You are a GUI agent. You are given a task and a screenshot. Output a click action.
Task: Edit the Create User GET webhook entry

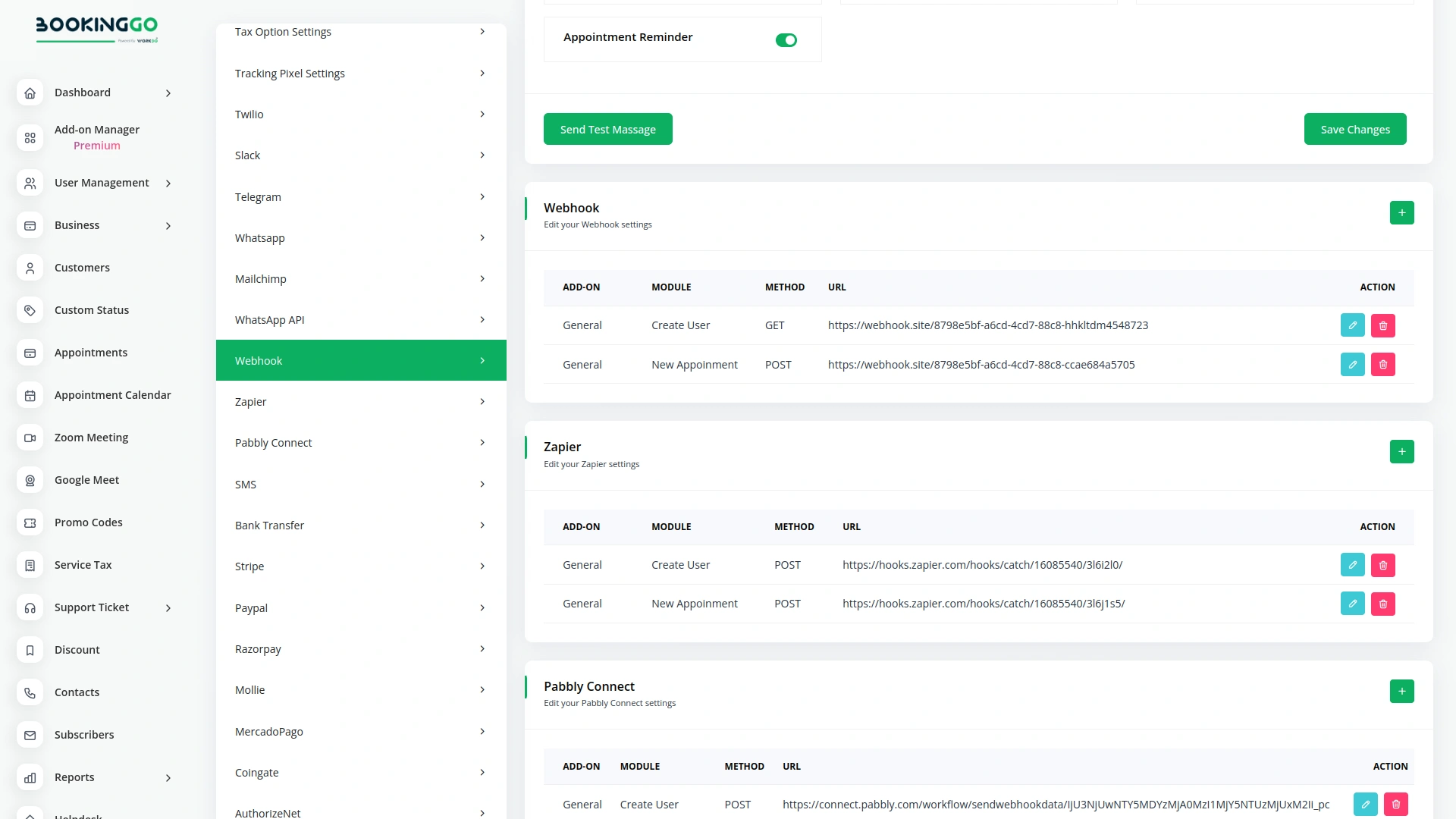1352,325
